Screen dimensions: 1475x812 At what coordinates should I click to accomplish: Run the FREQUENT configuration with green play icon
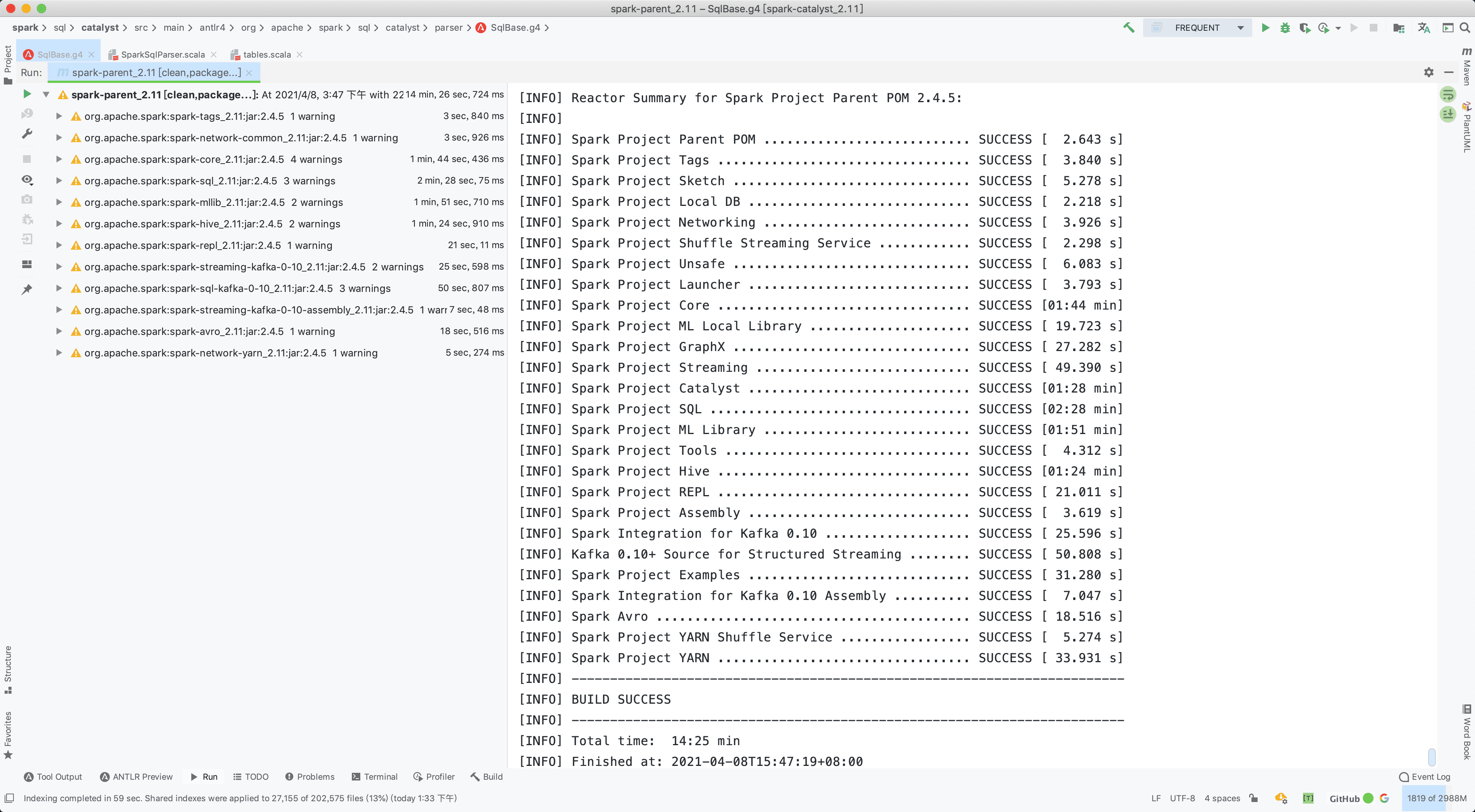[x=1265, y=28]
